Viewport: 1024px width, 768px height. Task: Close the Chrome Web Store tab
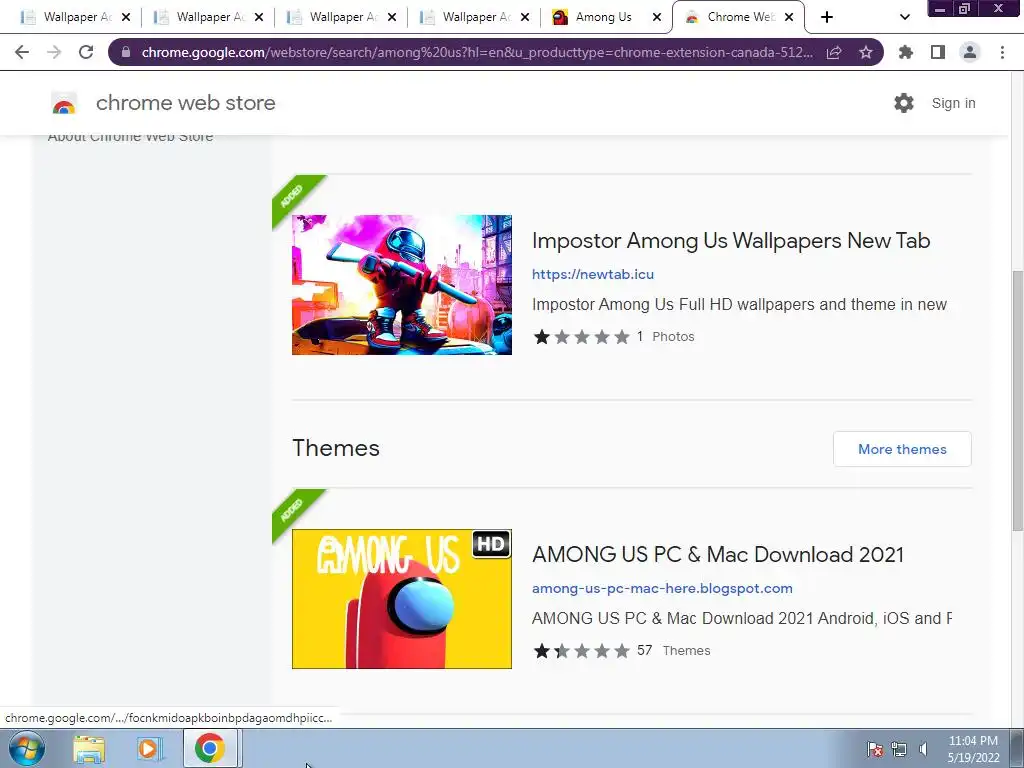click(x=789, y=18)
